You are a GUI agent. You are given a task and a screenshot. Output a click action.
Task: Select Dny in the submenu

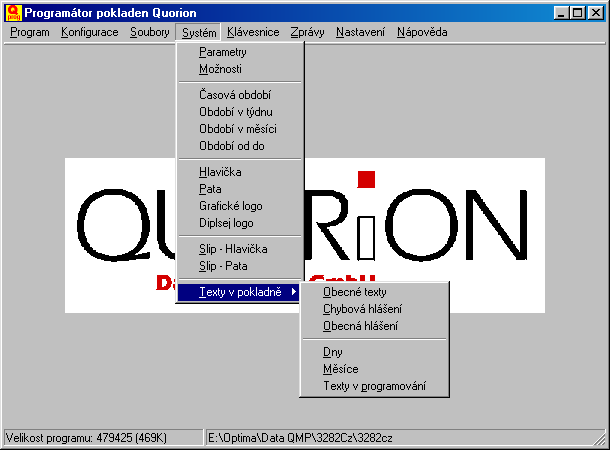pos(374,352)
